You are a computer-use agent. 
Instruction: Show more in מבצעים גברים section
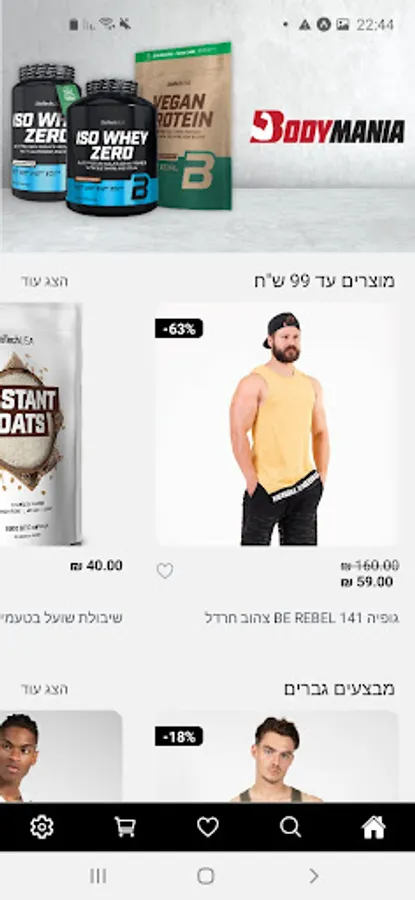(x=44, y=689)
